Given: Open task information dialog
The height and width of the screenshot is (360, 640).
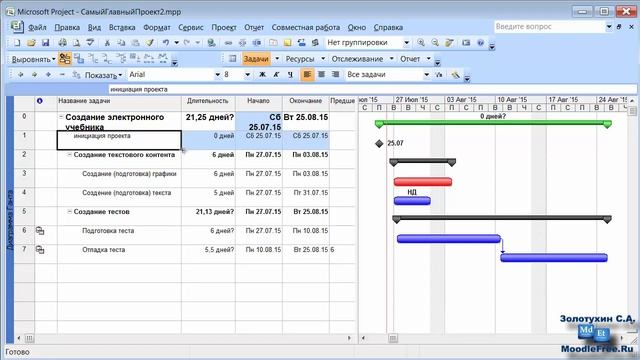Looking at the screenshot, I should 273,42.
